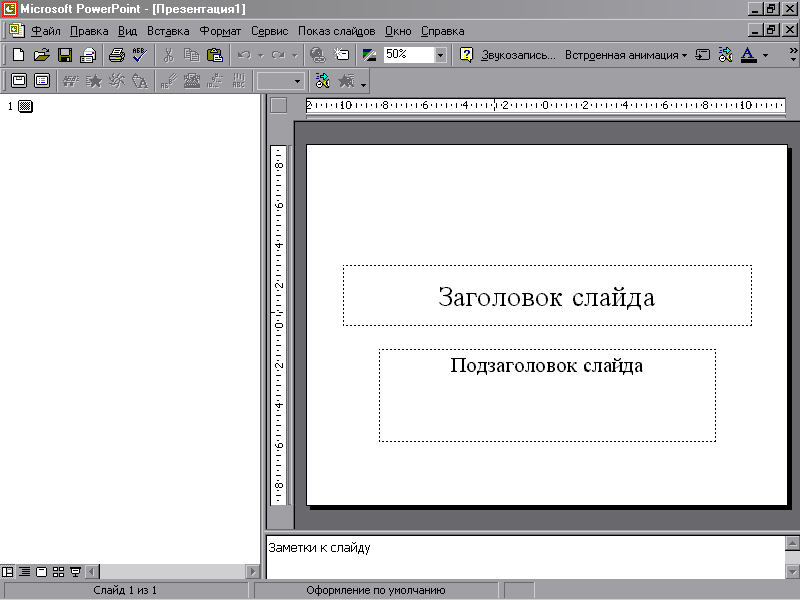Switch to slide sorter view
The image size is (800, 600).
58,572
